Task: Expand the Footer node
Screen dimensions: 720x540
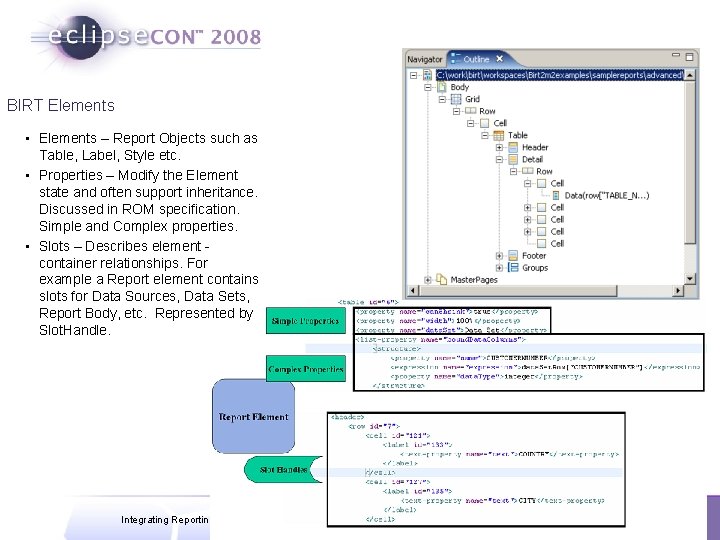Action: (x=499, y=256)
